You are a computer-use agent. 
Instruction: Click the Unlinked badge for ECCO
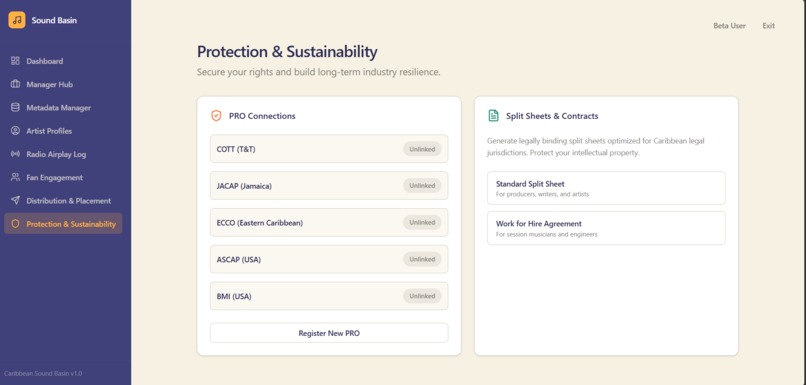tap(422, 223)
